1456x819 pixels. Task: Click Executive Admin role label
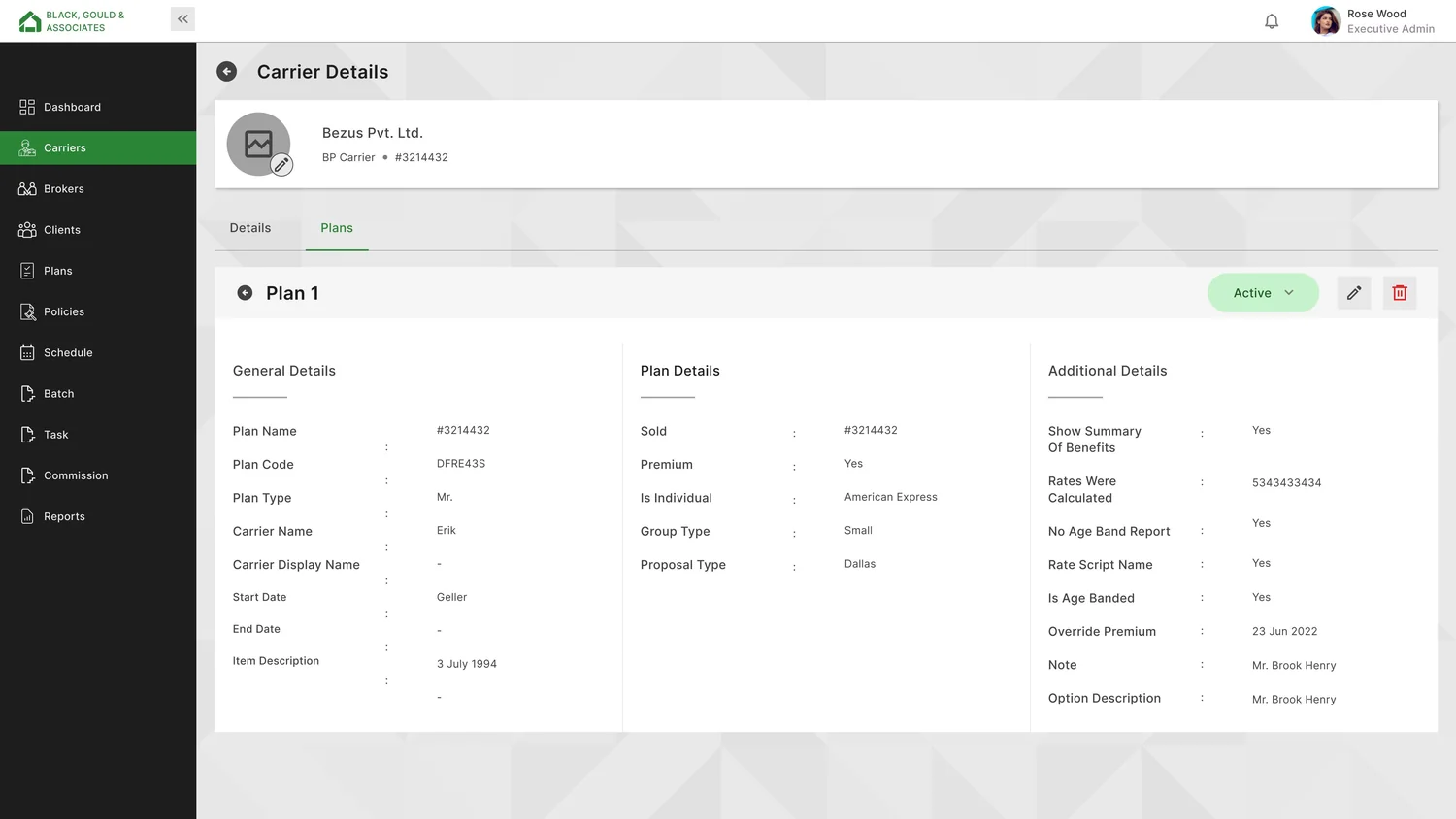pyautogui.click(x=1391, y=29)
